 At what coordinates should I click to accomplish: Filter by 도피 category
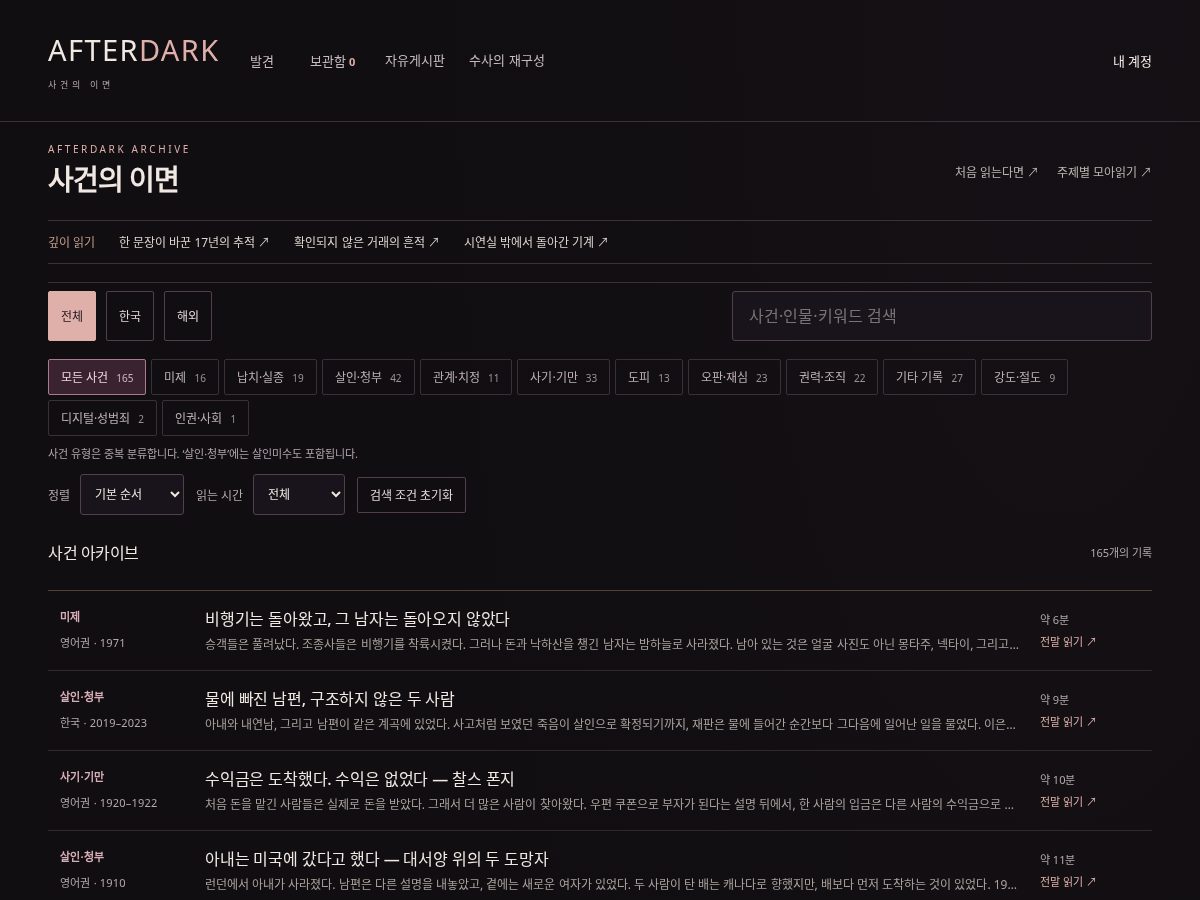click(x=649, y=377)
